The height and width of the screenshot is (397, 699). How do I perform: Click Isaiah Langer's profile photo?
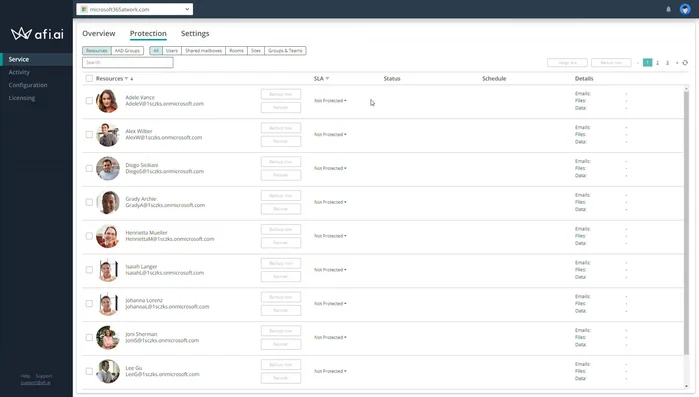click(107, 270)
